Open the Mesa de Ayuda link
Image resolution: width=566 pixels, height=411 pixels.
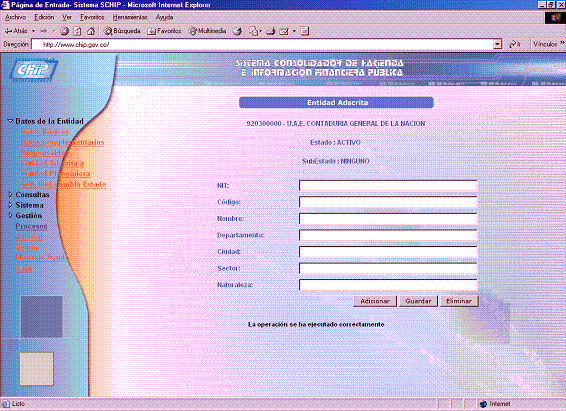click(x=42, y=258)
